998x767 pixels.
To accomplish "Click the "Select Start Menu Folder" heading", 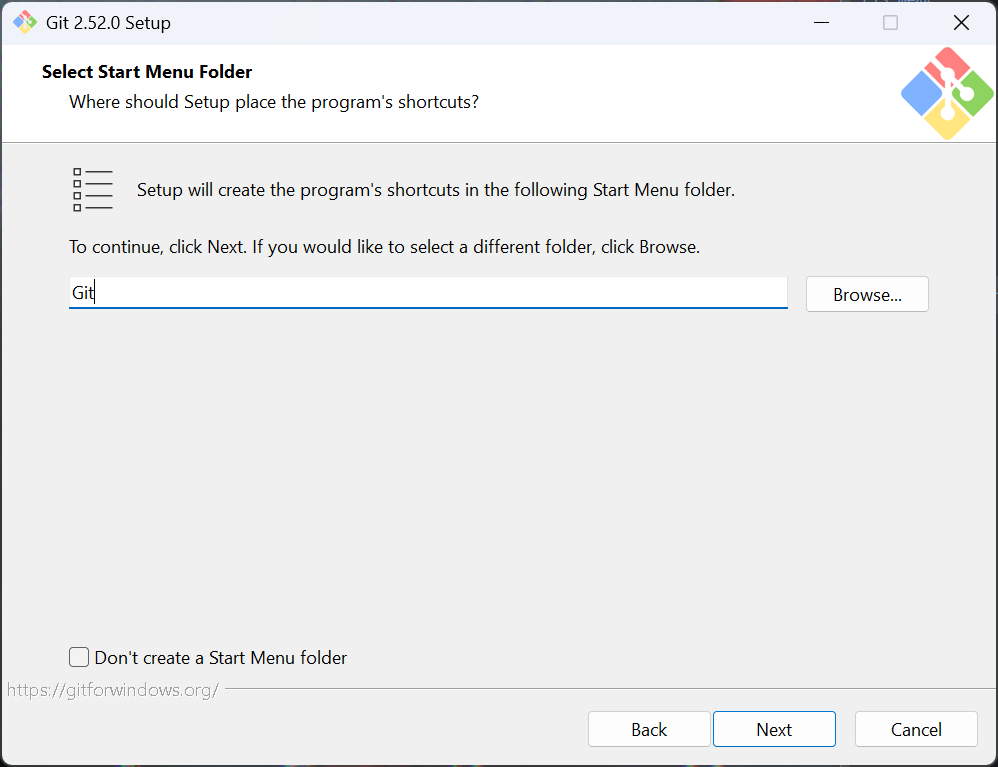I will [x=147, y=72].
